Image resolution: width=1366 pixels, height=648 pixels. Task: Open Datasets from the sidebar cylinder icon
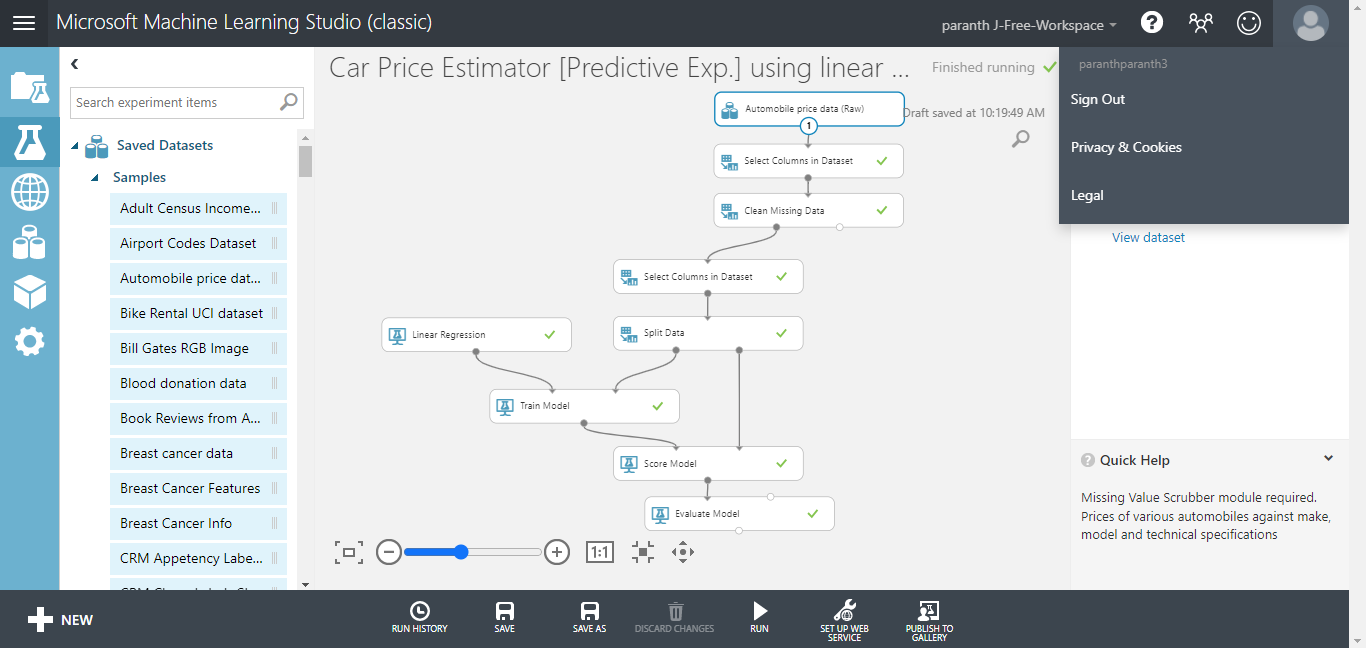pos(29,242)
